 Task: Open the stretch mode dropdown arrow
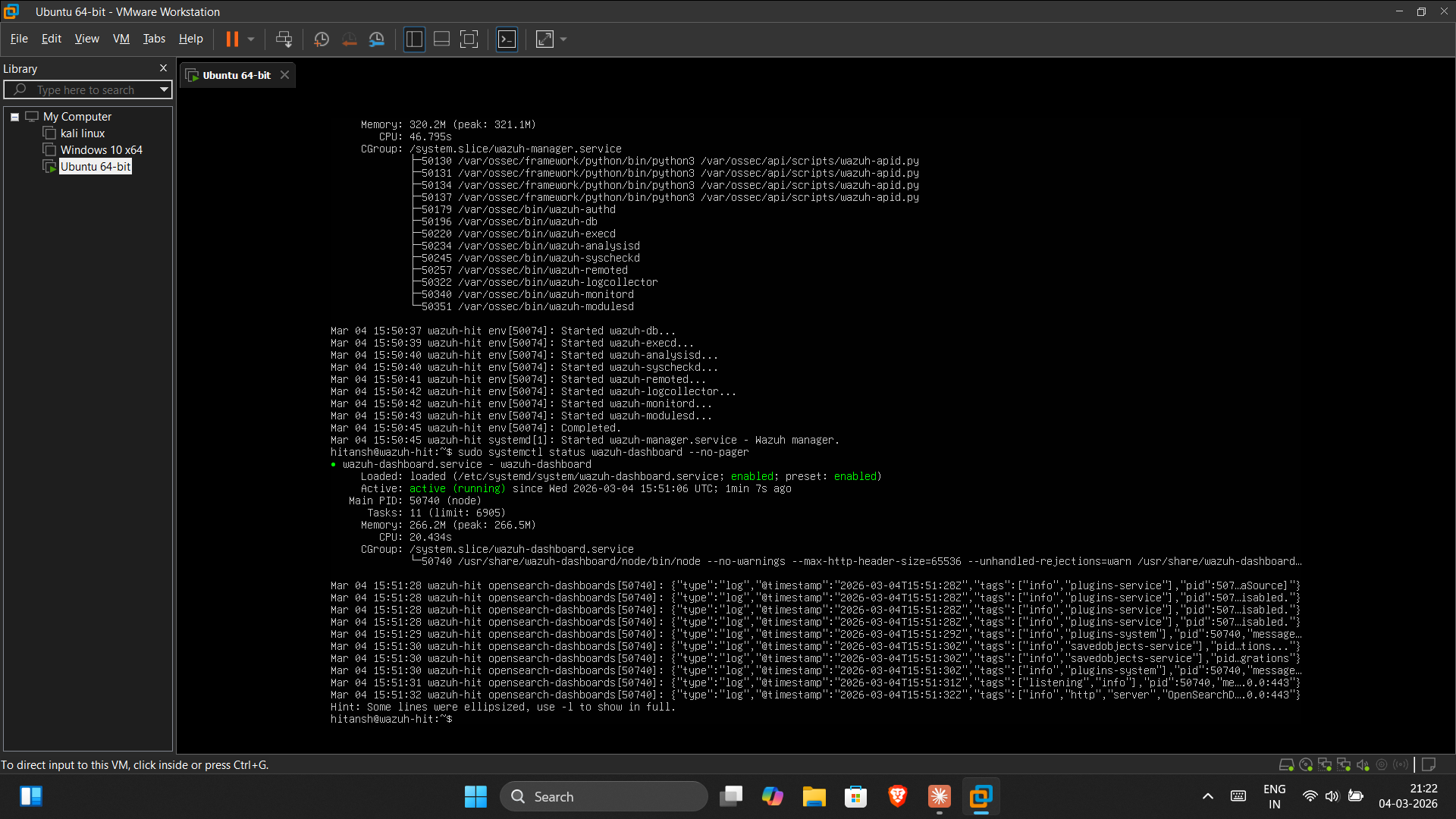coord(563,39)
